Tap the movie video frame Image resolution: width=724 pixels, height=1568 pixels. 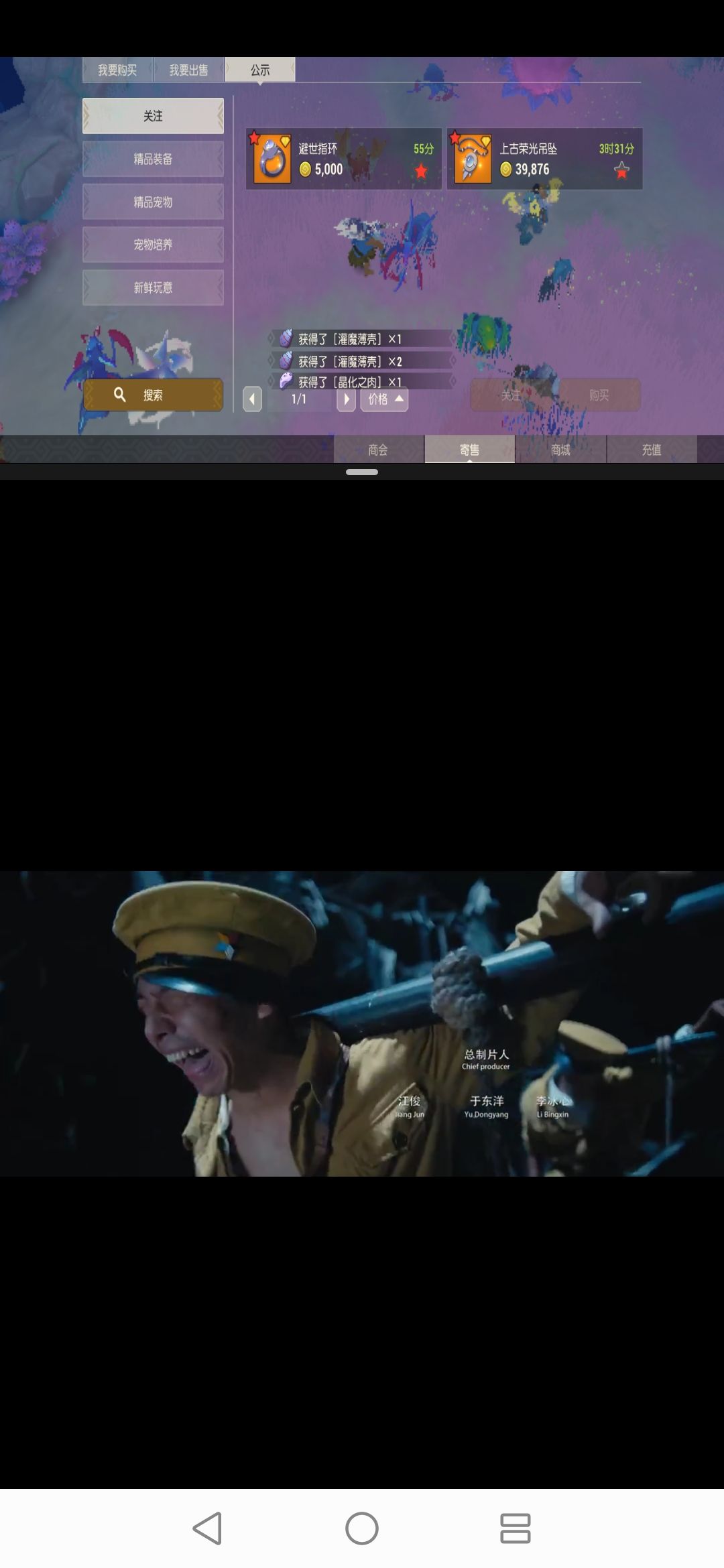point(362,1023)
